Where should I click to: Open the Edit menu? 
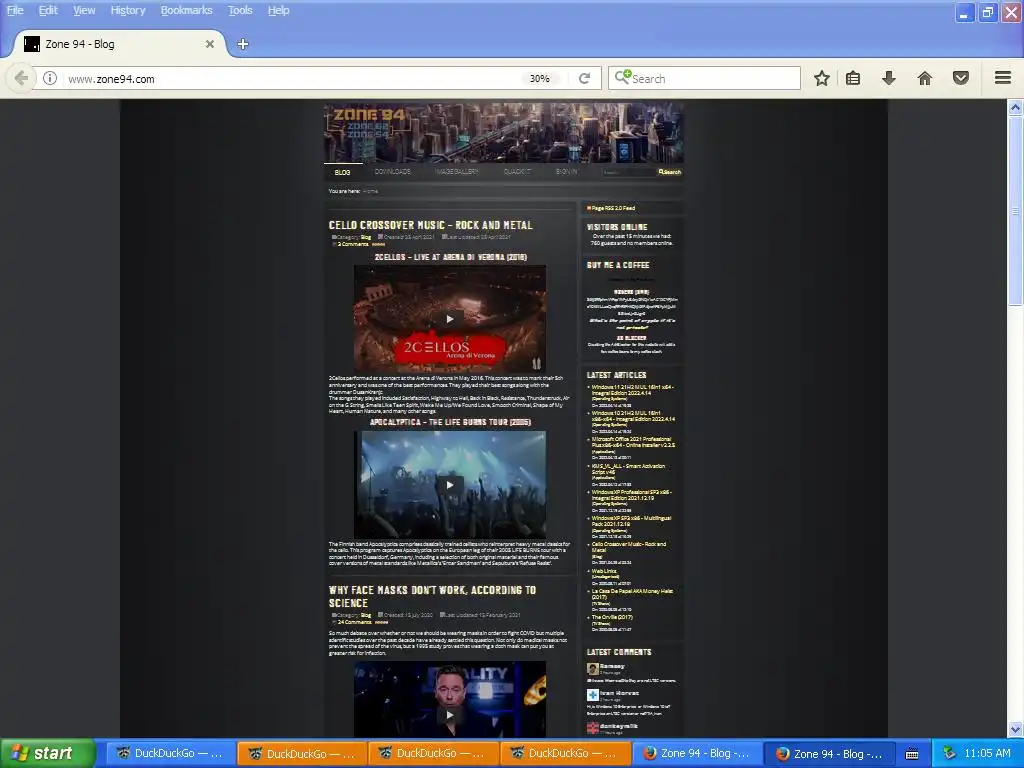click(48, 10)
